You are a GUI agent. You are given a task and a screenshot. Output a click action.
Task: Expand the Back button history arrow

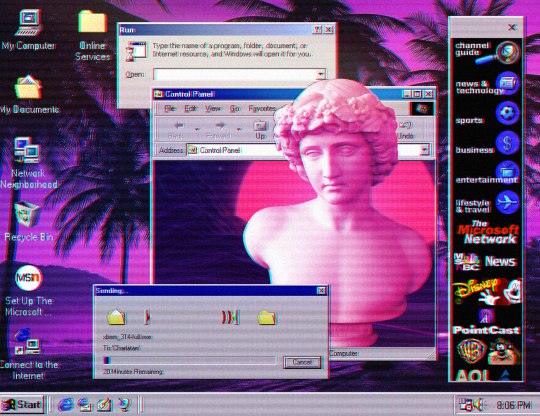coord(197,129)
